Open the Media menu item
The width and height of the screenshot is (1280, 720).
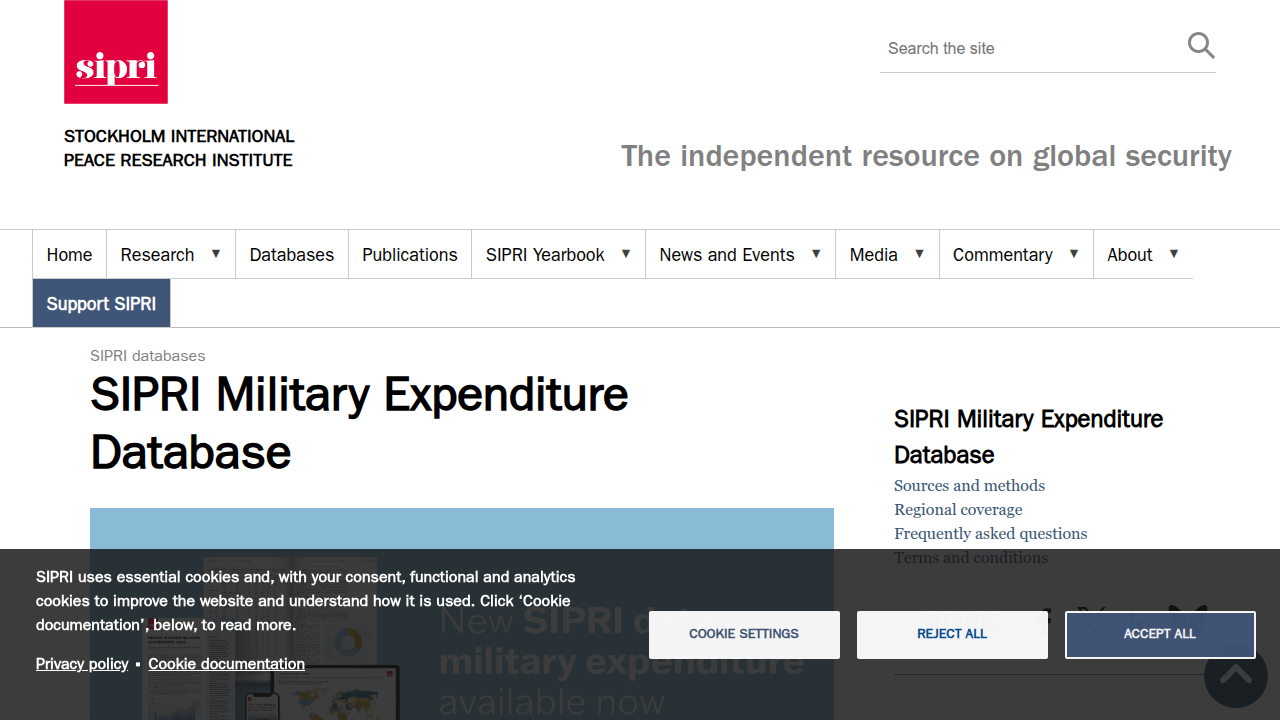(x=874, y=255)
